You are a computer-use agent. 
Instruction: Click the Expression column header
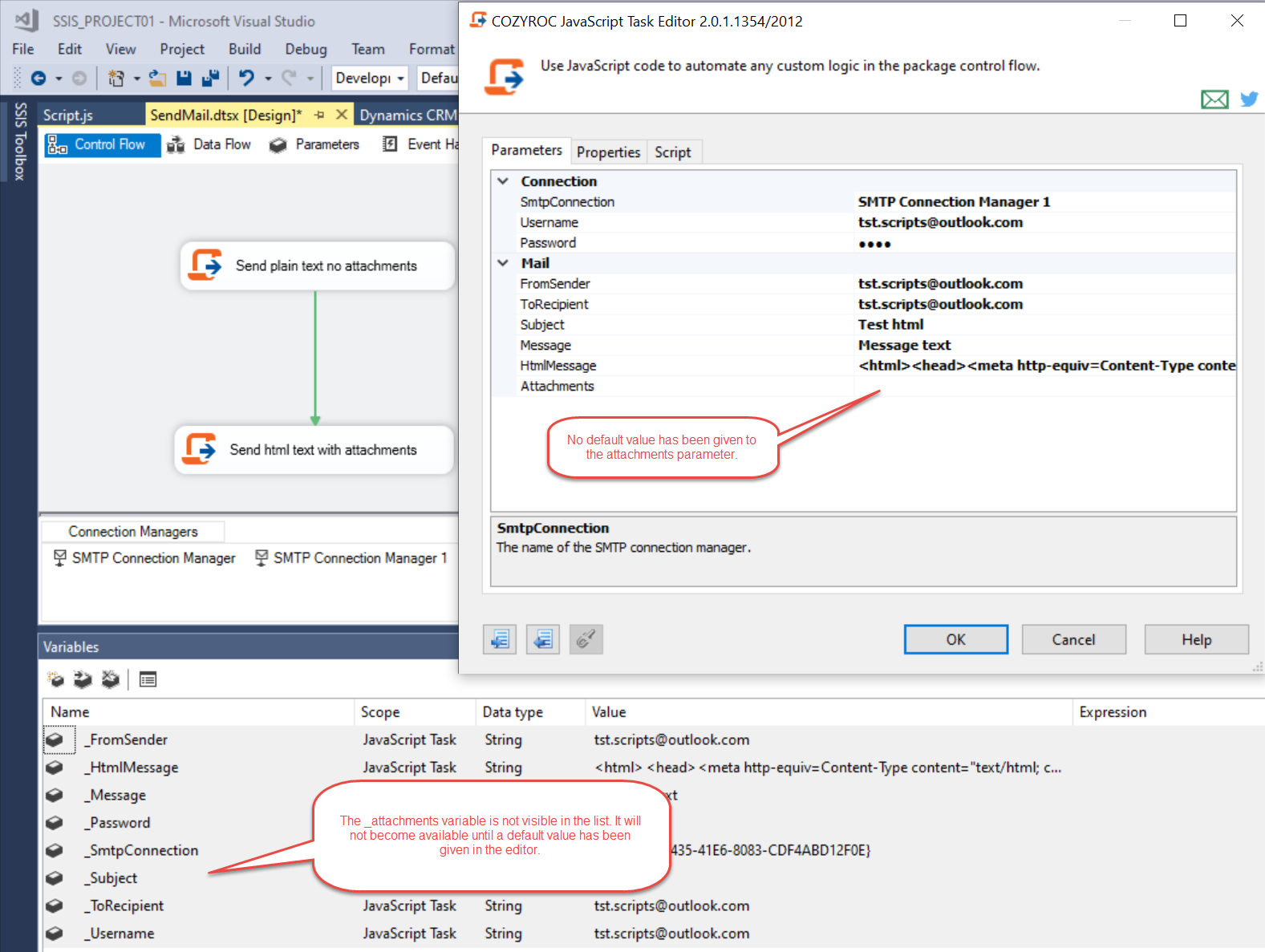point(1168,711)
